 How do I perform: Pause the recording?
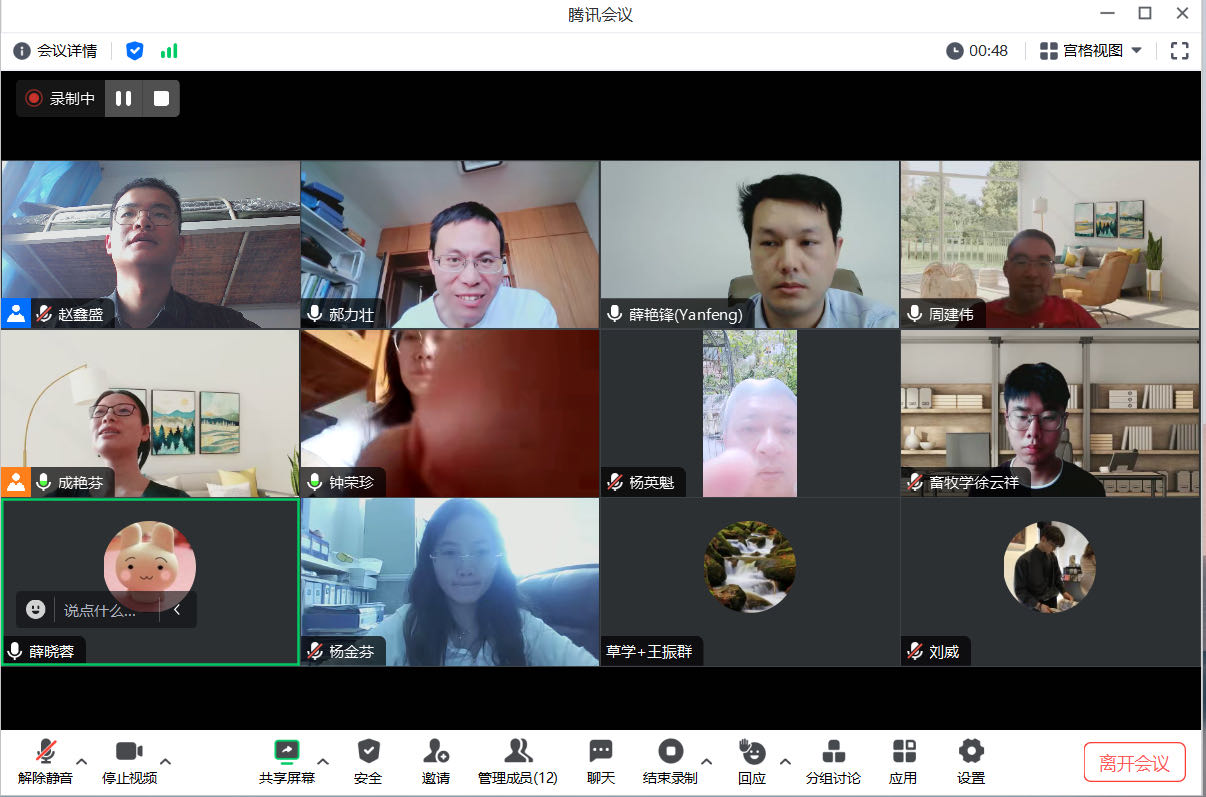(x=124, y=98)
